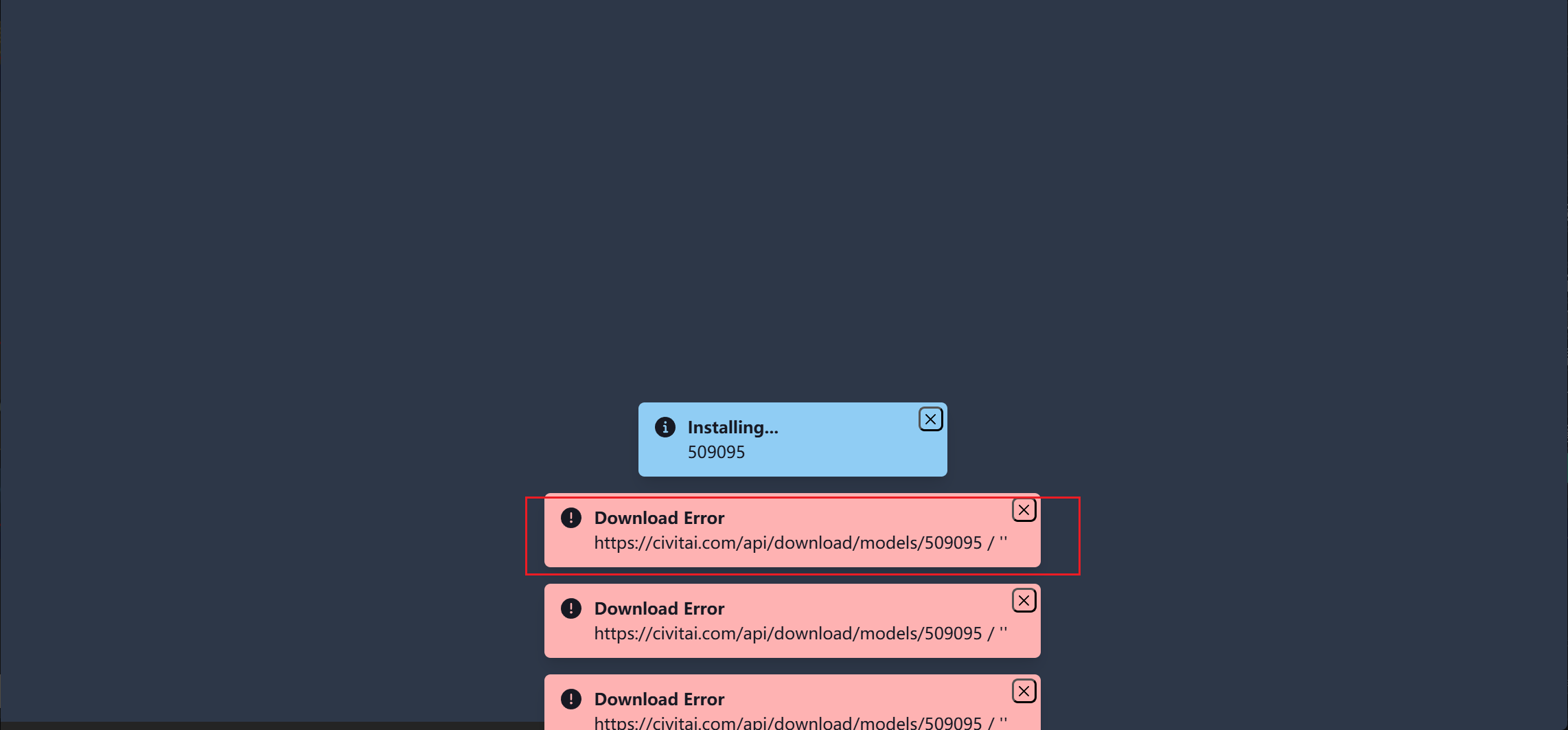Close the middle Download Error toast
1568x730 pixels.
pyautogui.click(x=1024, y=600)
